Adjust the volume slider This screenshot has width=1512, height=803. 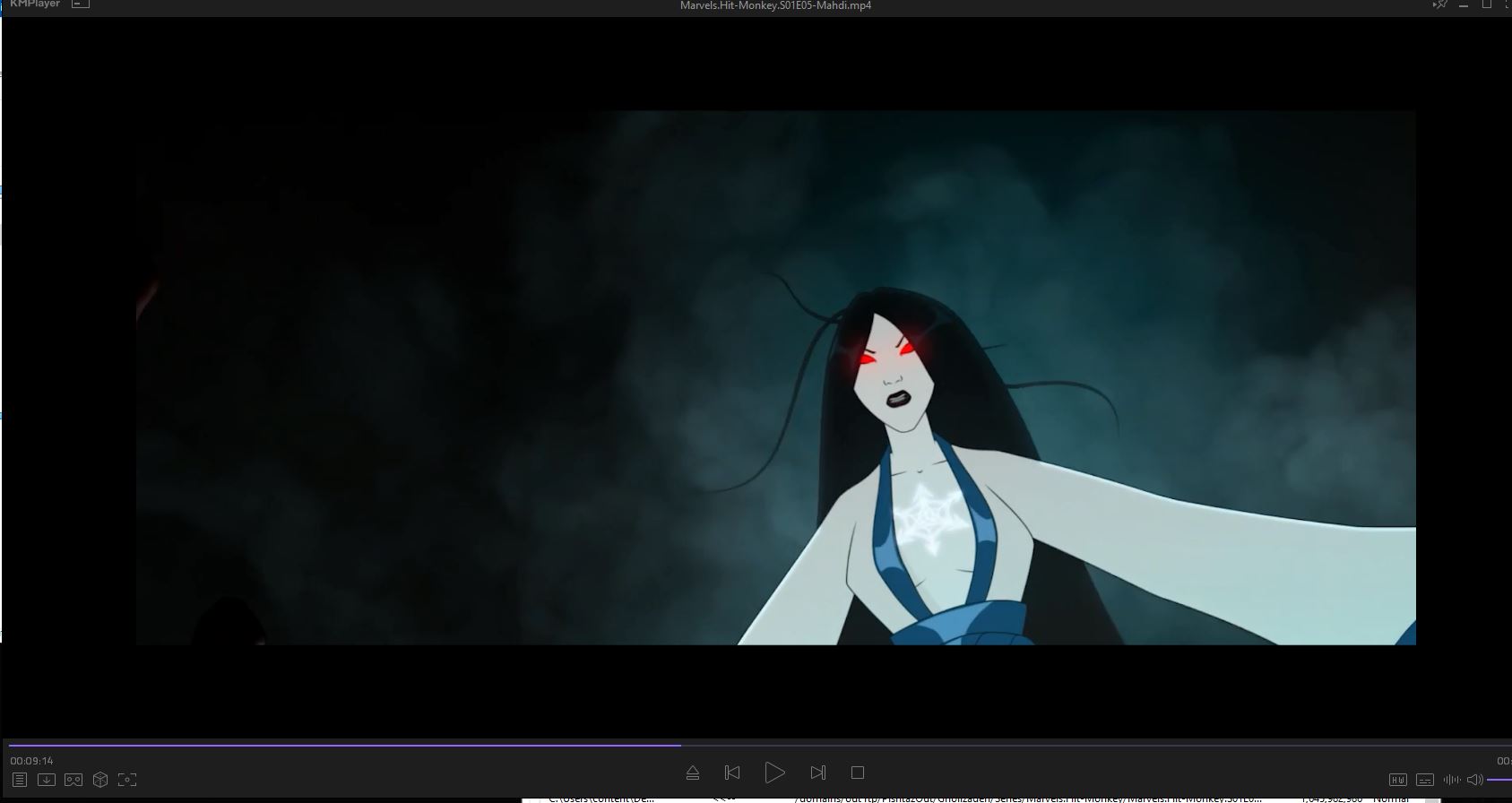1499,780
